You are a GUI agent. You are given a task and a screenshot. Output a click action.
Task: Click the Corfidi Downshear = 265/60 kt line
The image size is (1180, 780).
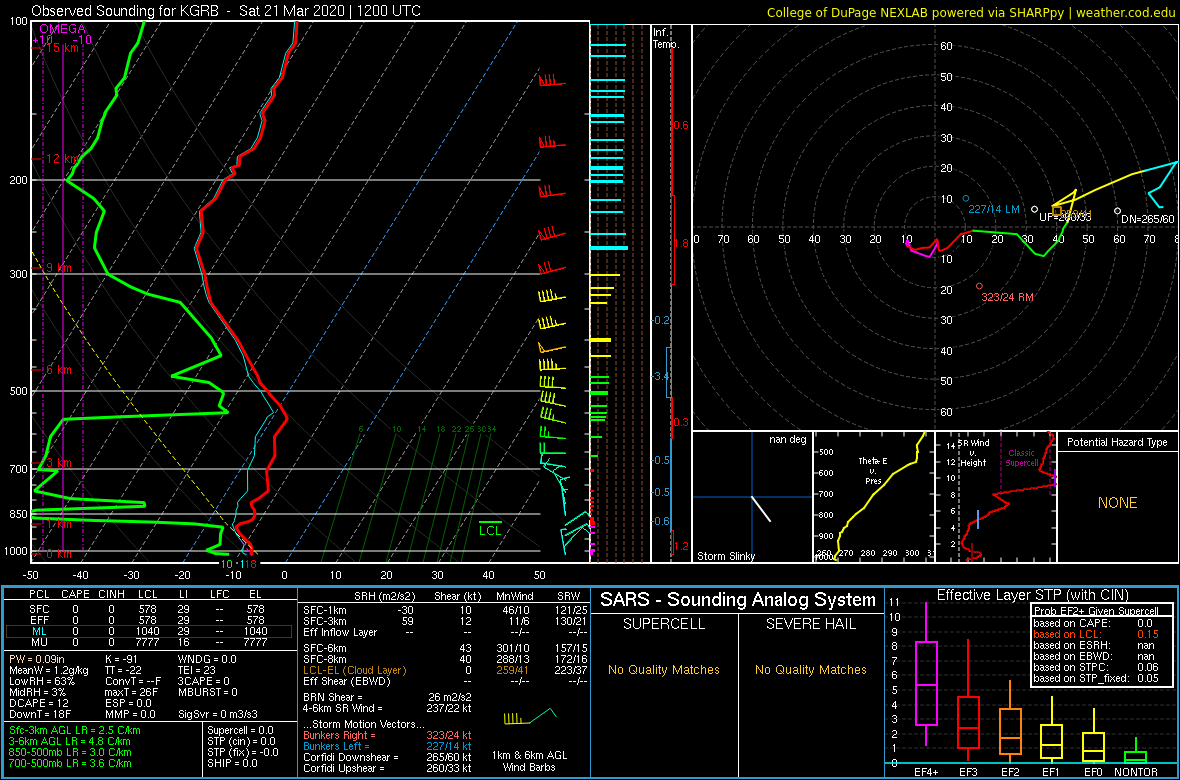(387, 757)
